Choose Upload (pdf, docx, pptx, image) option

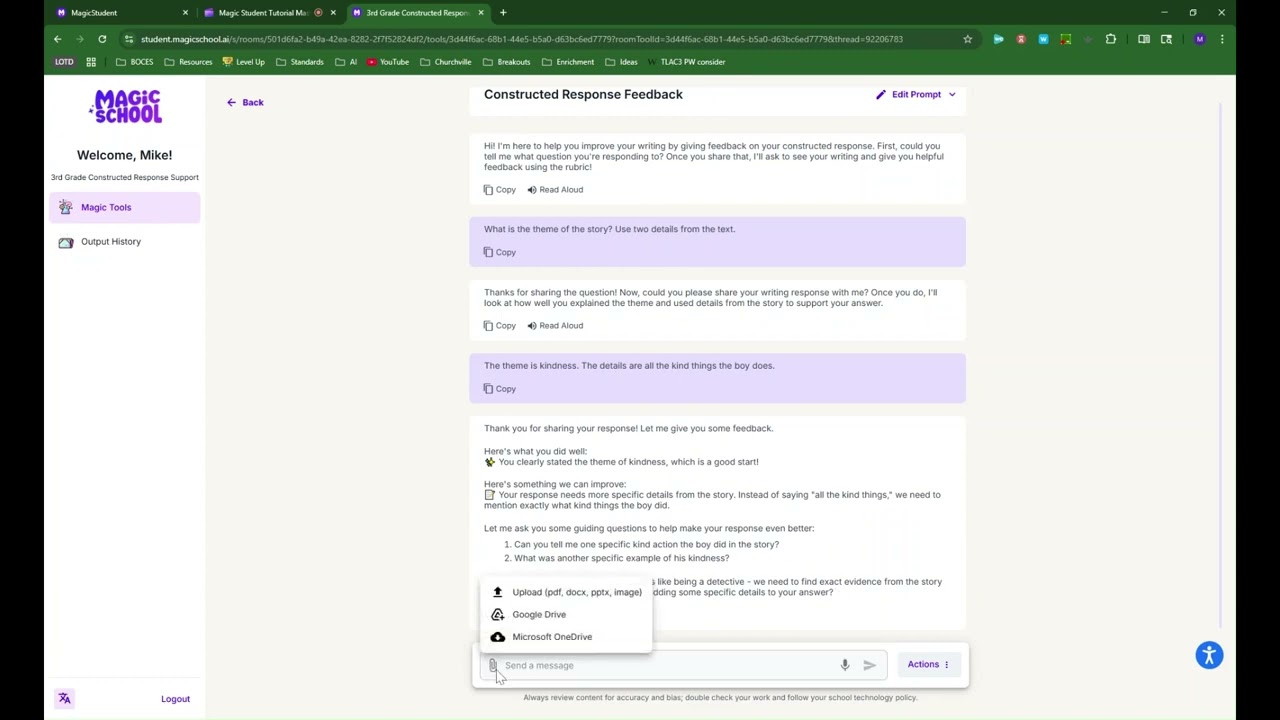pos(566,592)
